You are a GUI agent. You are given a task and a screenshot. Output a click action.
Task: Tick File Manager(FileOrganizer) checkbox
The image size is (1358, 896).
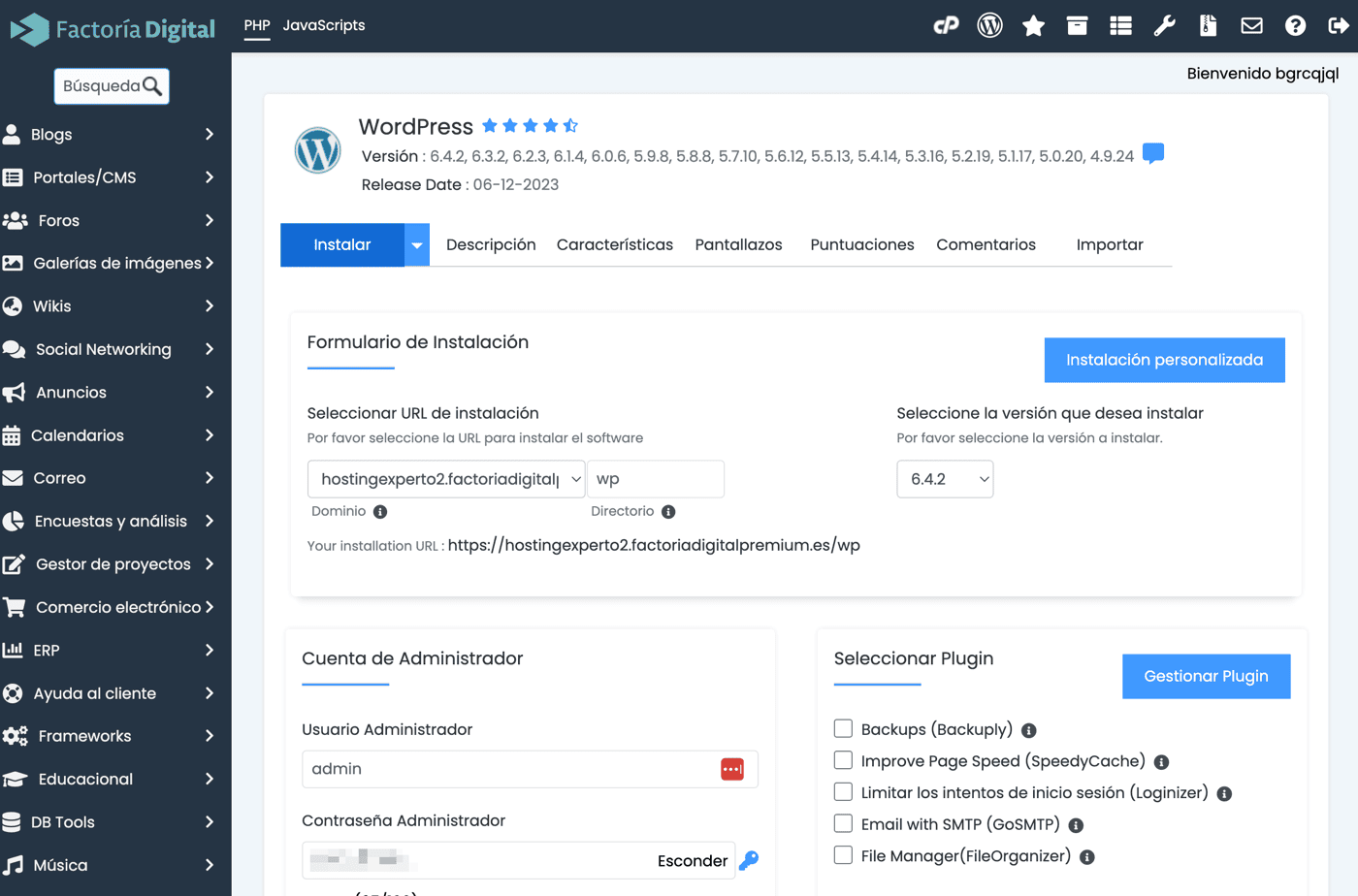843,855
